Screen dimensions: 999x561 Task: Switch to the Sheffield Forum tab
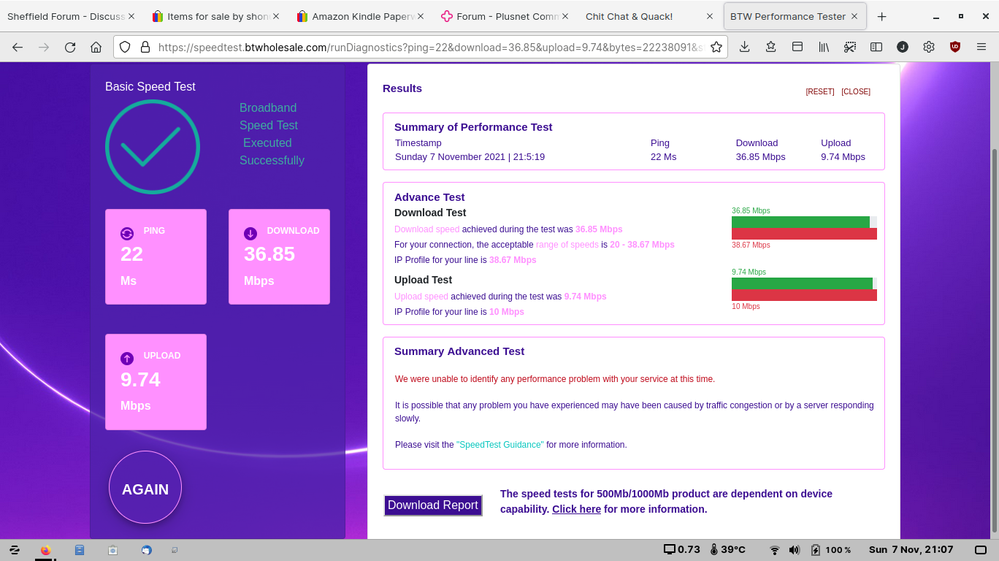(66, 17)
